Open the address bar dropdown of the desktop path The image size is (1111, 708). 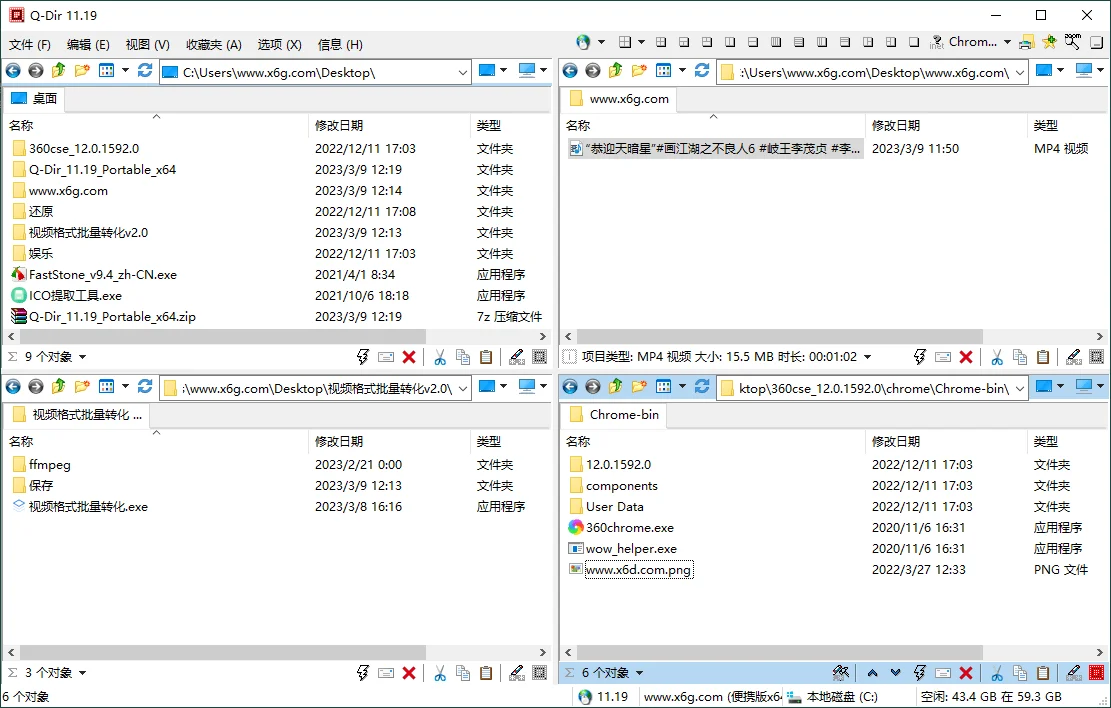click(462, 71)
